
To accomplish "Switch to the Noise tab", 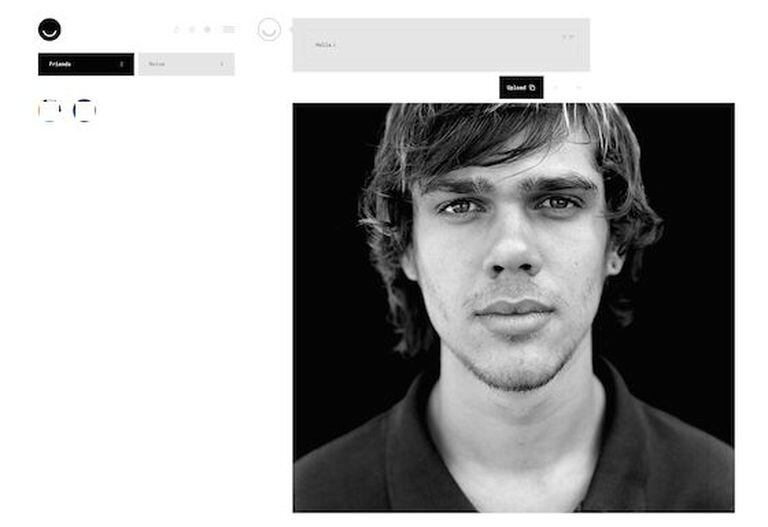I will point(187,64).
